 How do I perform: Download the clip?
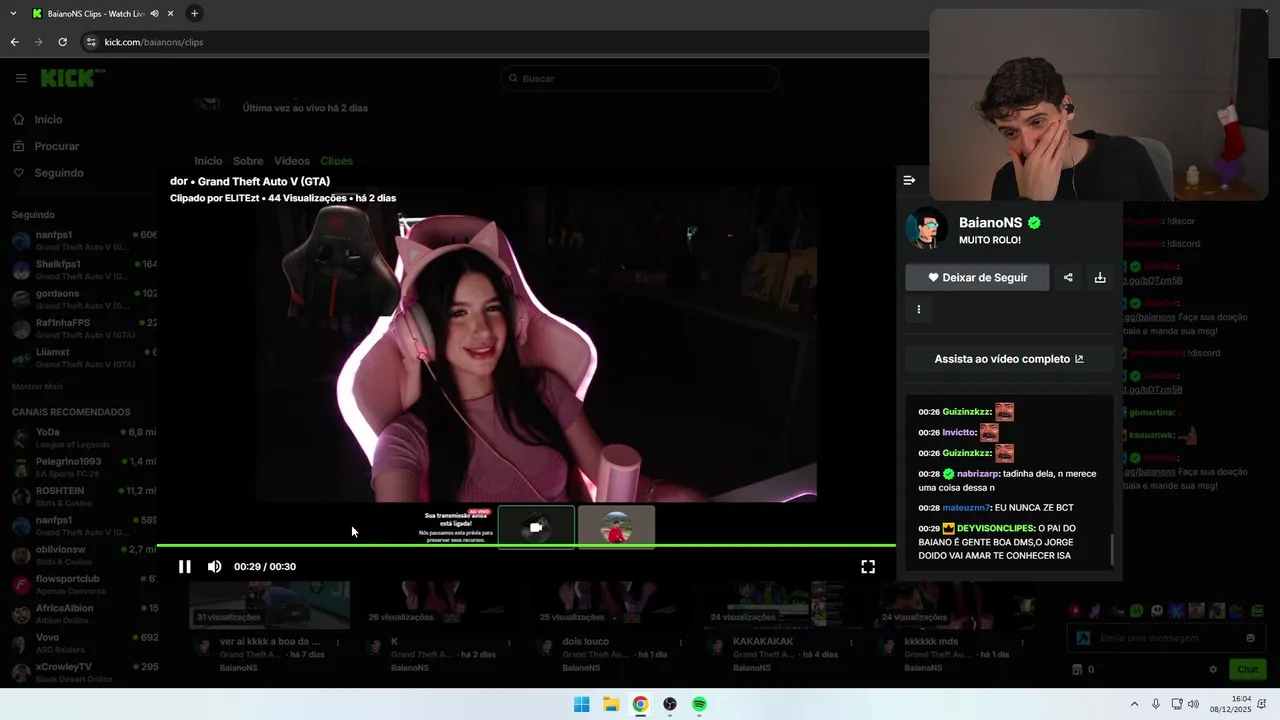coord(1100,277)
